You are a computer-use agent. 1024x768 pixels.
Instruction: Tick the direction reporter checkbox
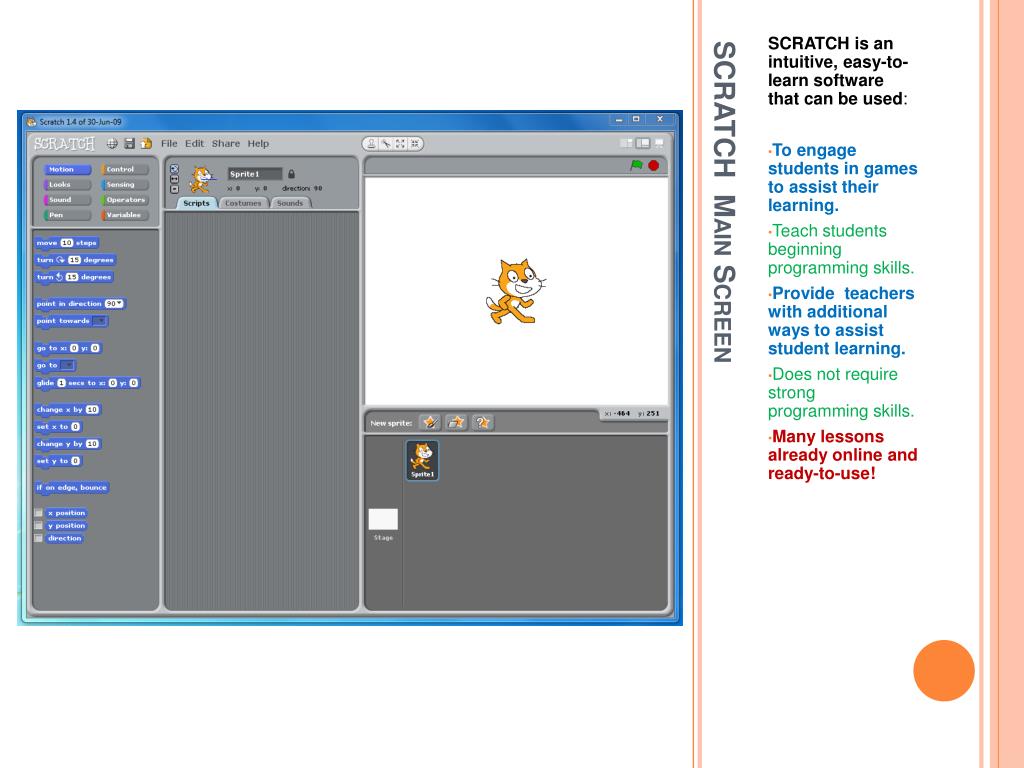[39, 538]
